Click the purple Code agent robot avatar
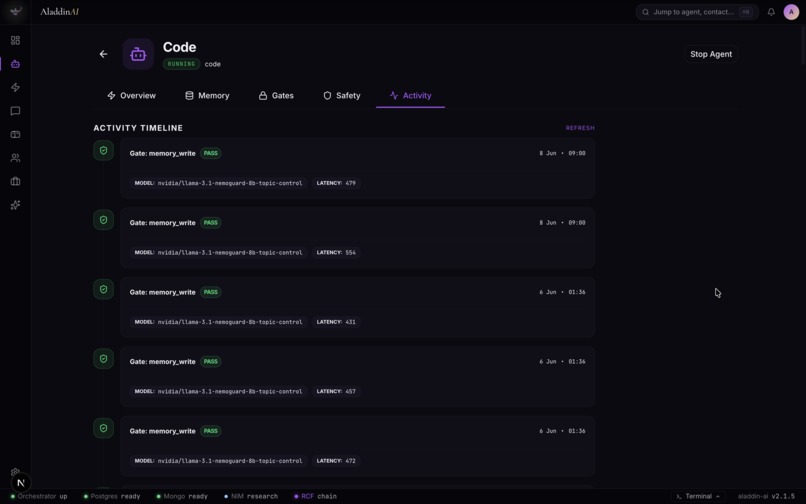806x504 pixels. 138,54
